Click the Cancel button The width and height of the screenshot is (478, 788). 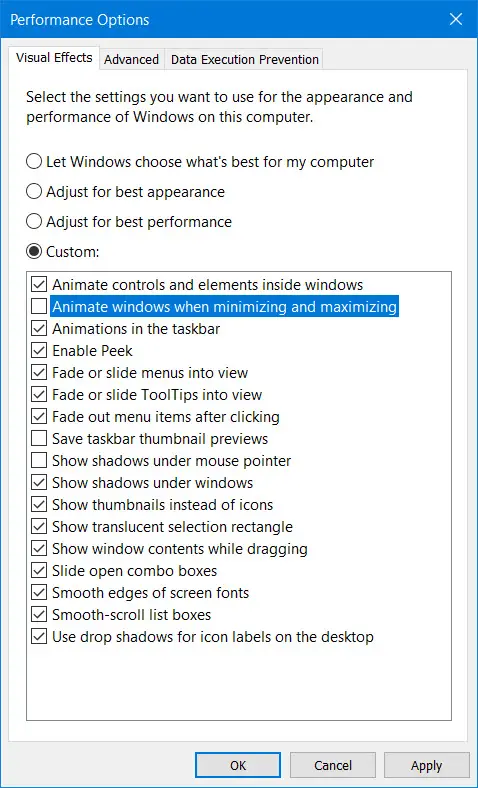332,765
